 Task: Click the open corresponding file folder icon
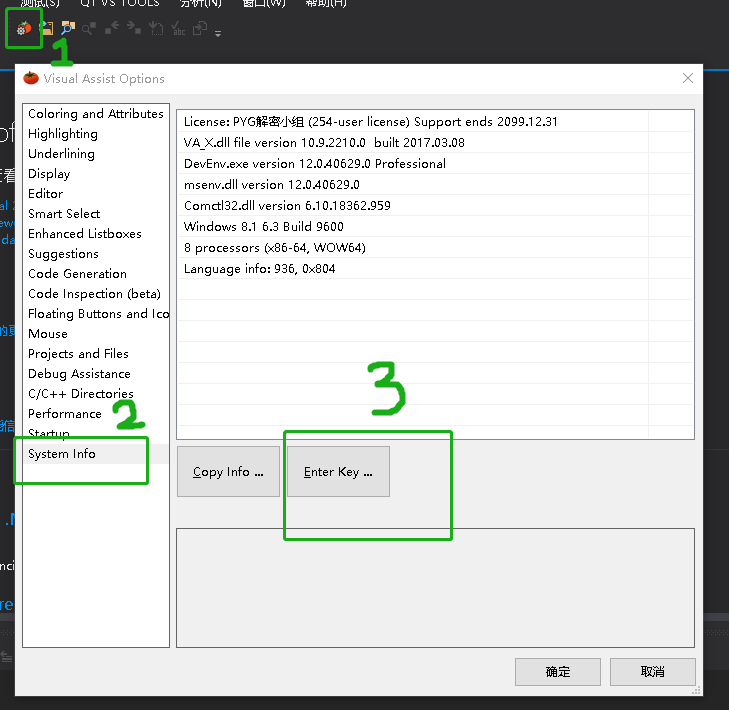click(x=46, y=28)
